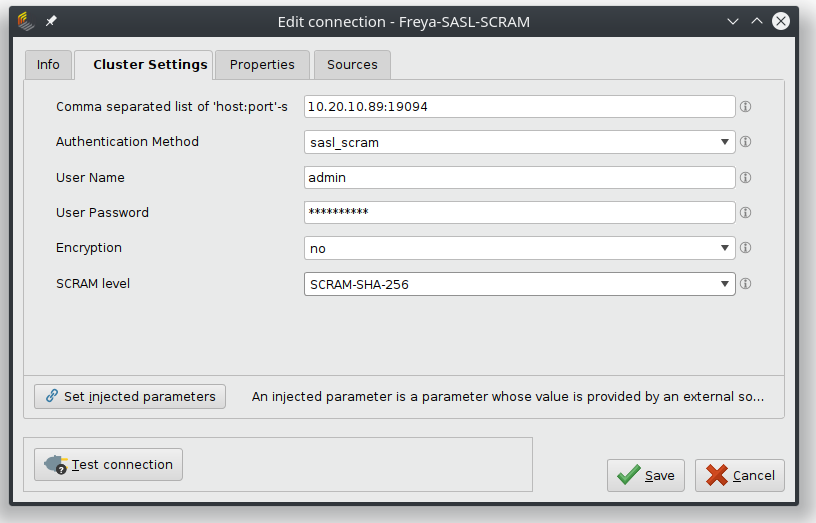Click info icon beside User Name field
This screenshot has height=523, width=816.
pyautogui.click(x=745, y=178)
